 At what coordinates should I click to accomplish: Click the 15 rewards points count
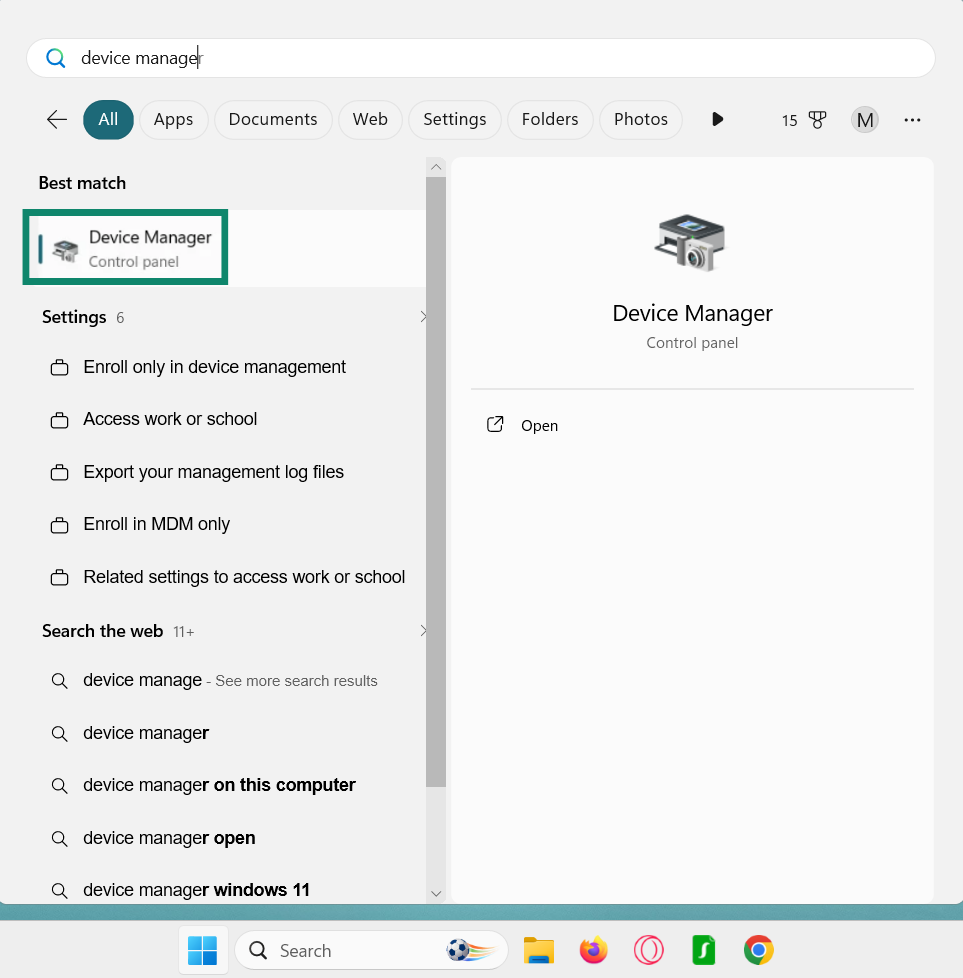(x=790, y=120)
